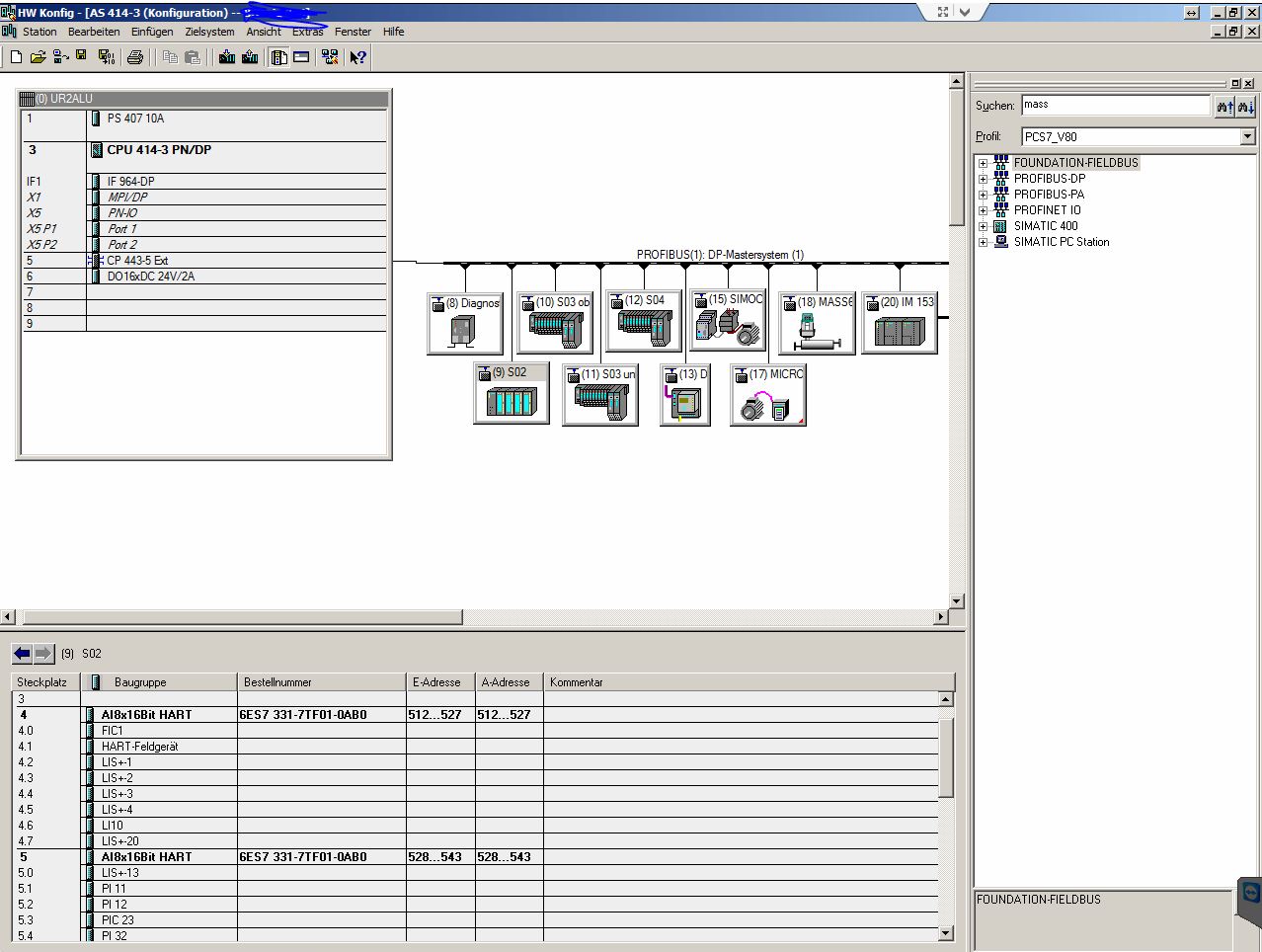Expand the PROFIBUS-DP catalog node
Screen dimensions: 1262x952
coord(983,179)
